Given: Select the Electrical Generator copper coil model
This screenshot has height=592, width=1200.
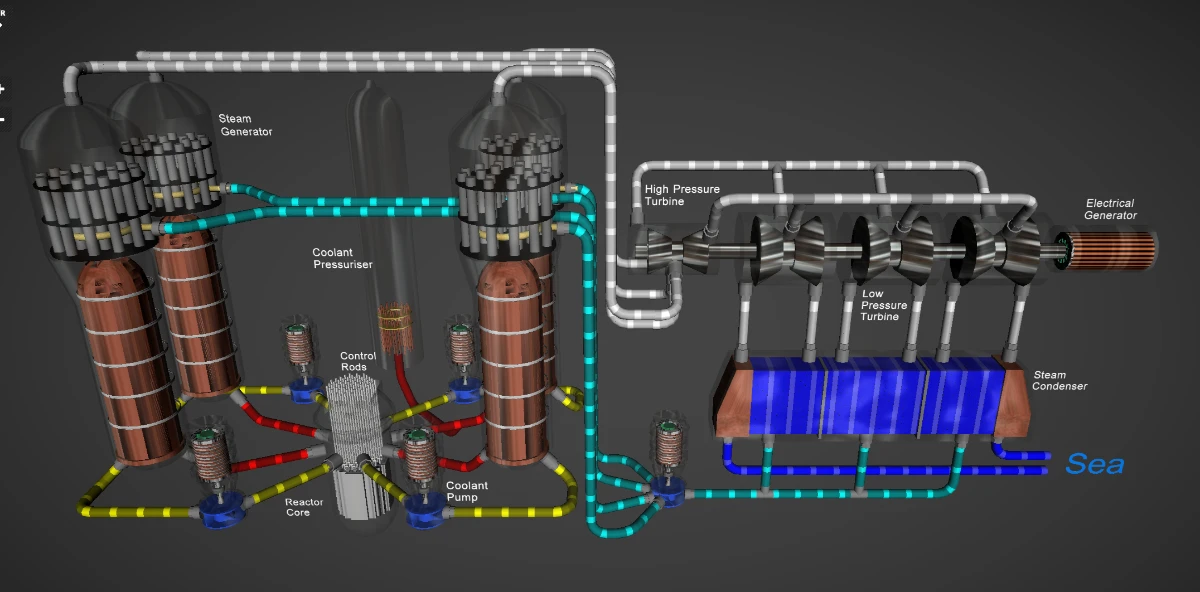Looking at the screenshot, I should pos(1110,248).
